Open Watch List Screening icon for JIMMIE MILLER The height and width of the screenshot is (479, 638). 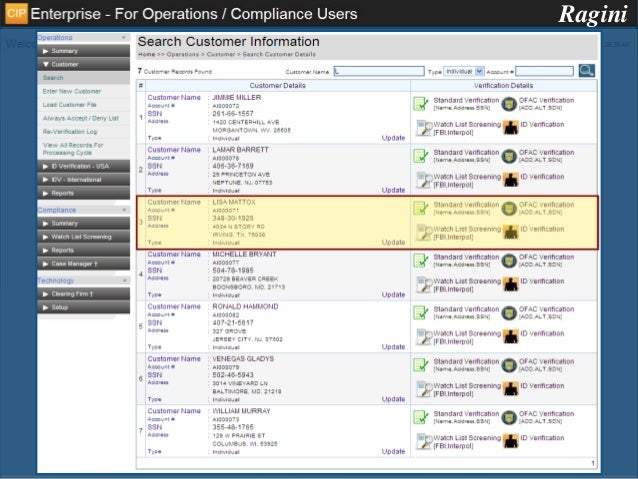pos(424,128)
